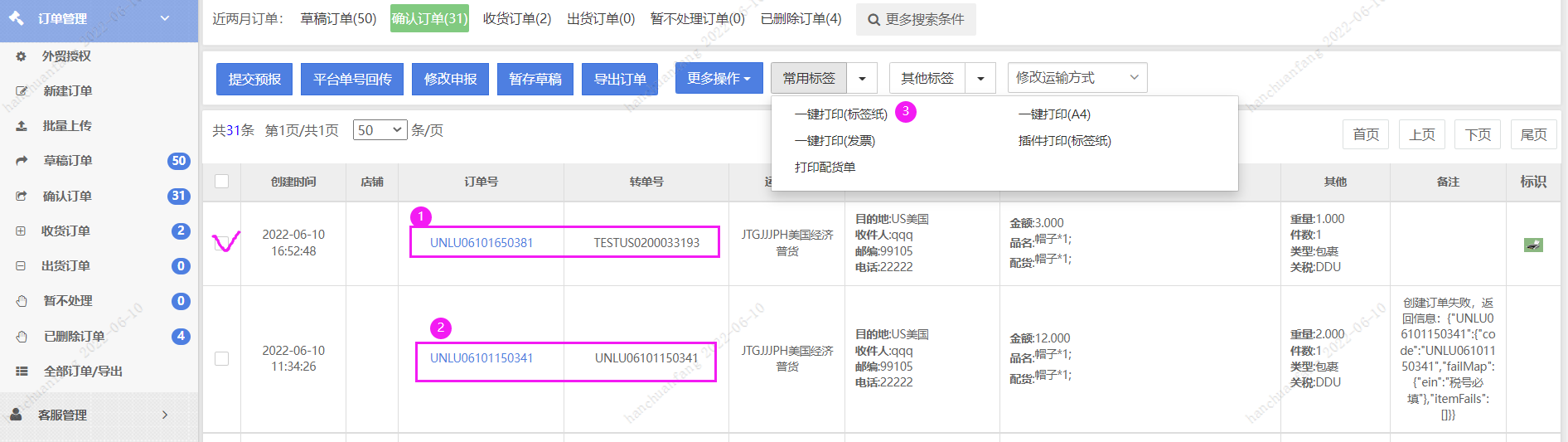The width and height of the screenshot is (1568, 442).
Task: Collapse the 订单管理 sidebar section
Action: (165, 17)
